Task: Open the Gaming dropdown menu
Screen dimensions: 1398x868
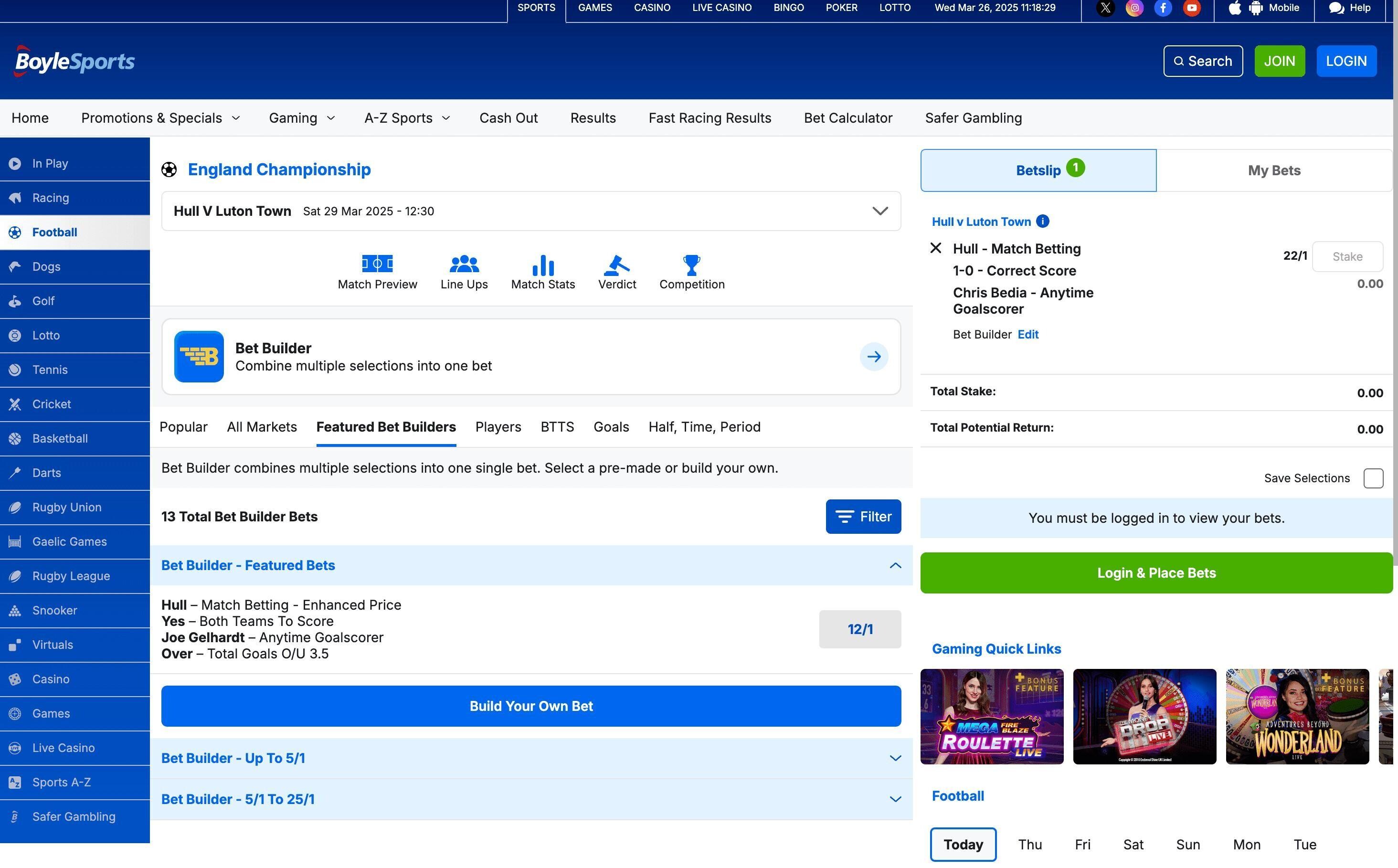Action: 302,118
